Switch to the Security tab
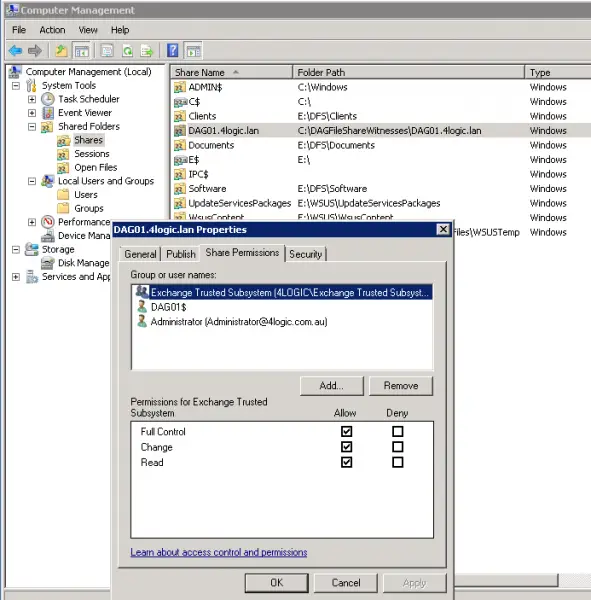The image size is (591, 600). pos(305,254)
